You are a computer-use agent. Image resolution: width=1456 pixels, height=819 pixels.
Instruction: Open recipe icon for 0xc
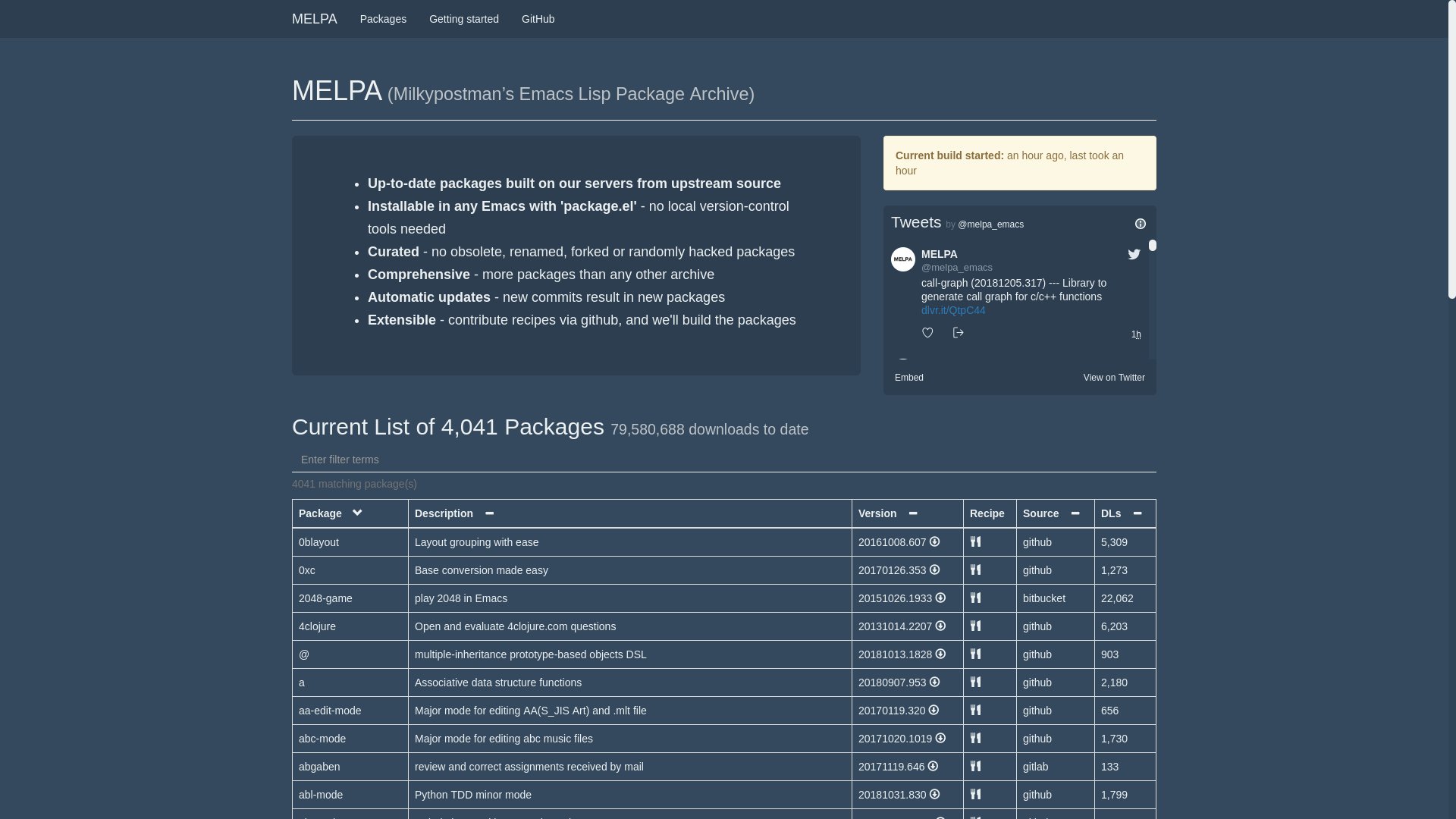[975, 570]
